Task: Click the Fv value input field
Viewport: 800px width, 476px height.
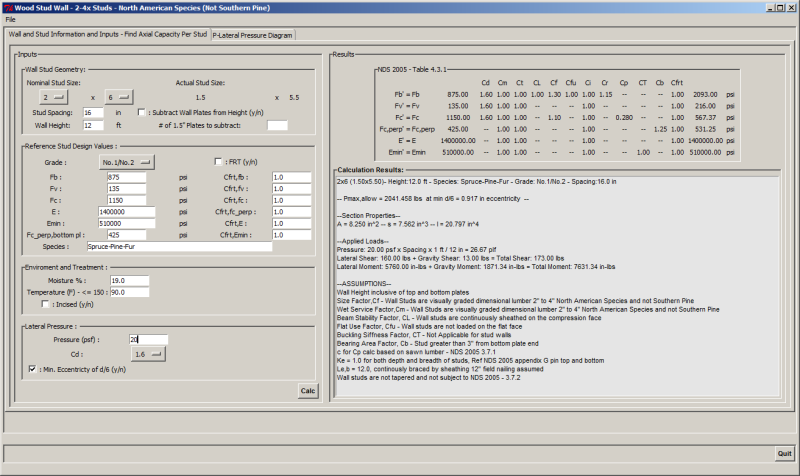Action: pos(127,189)
